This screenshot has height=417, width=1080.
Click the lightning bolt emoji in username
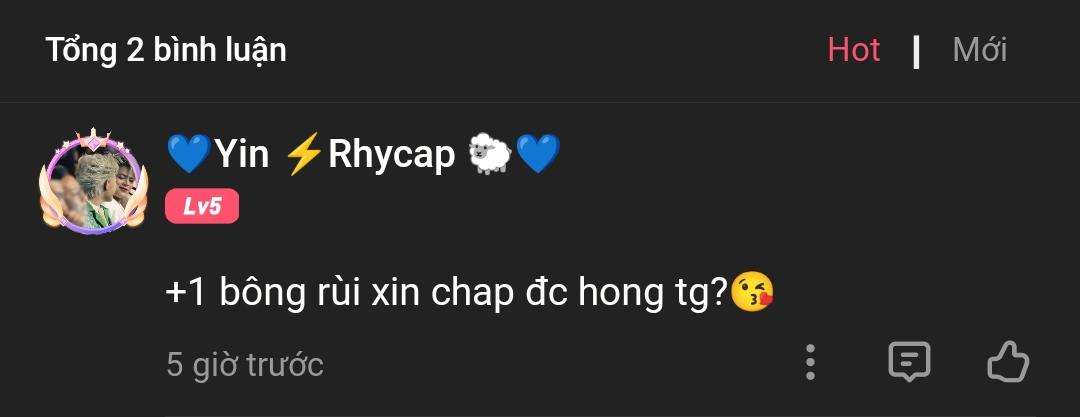click(x=304, y=154)
